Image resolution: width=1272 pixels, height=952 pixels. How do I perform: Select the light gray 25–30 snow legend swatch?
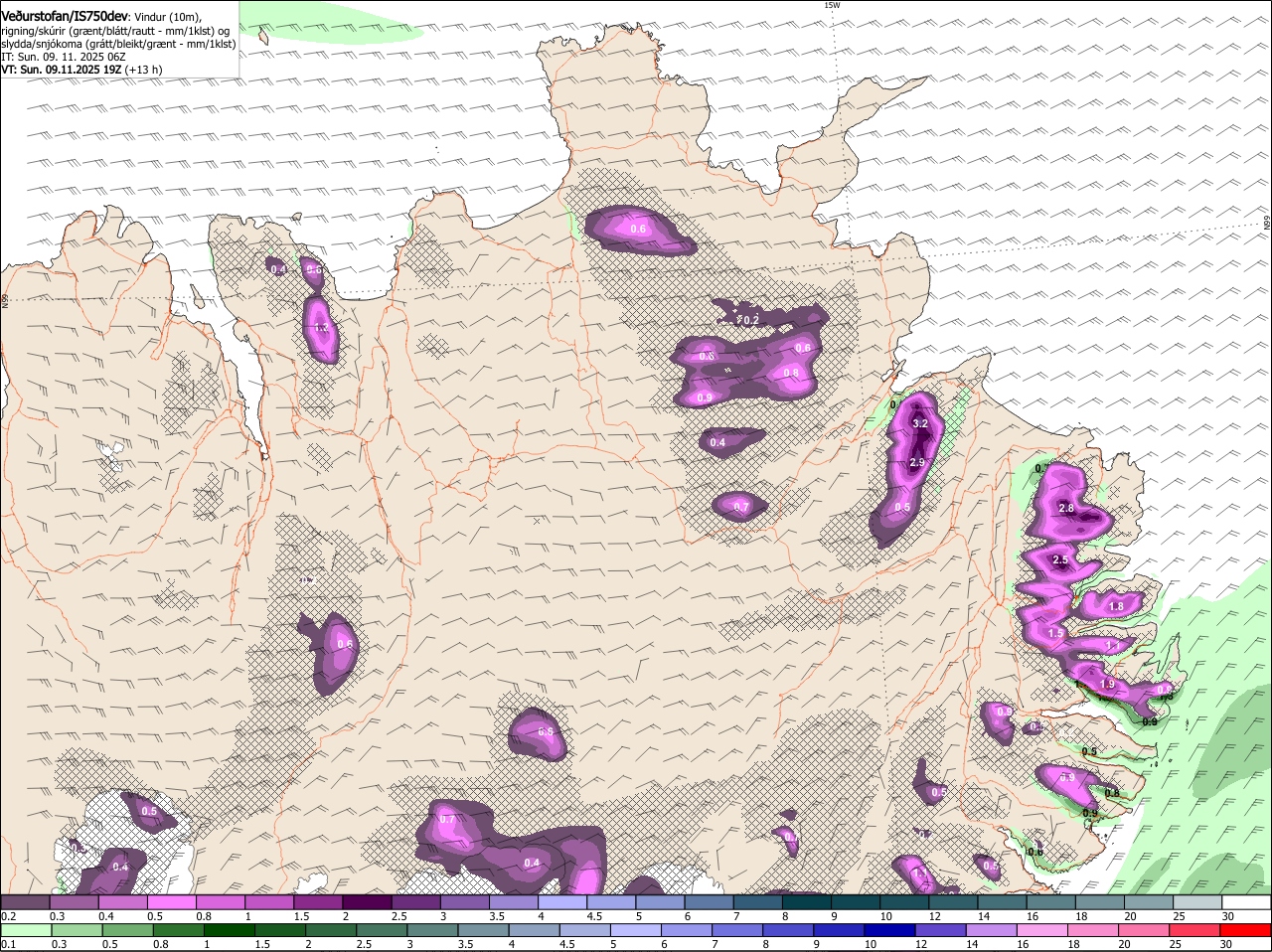point(1197,902)
